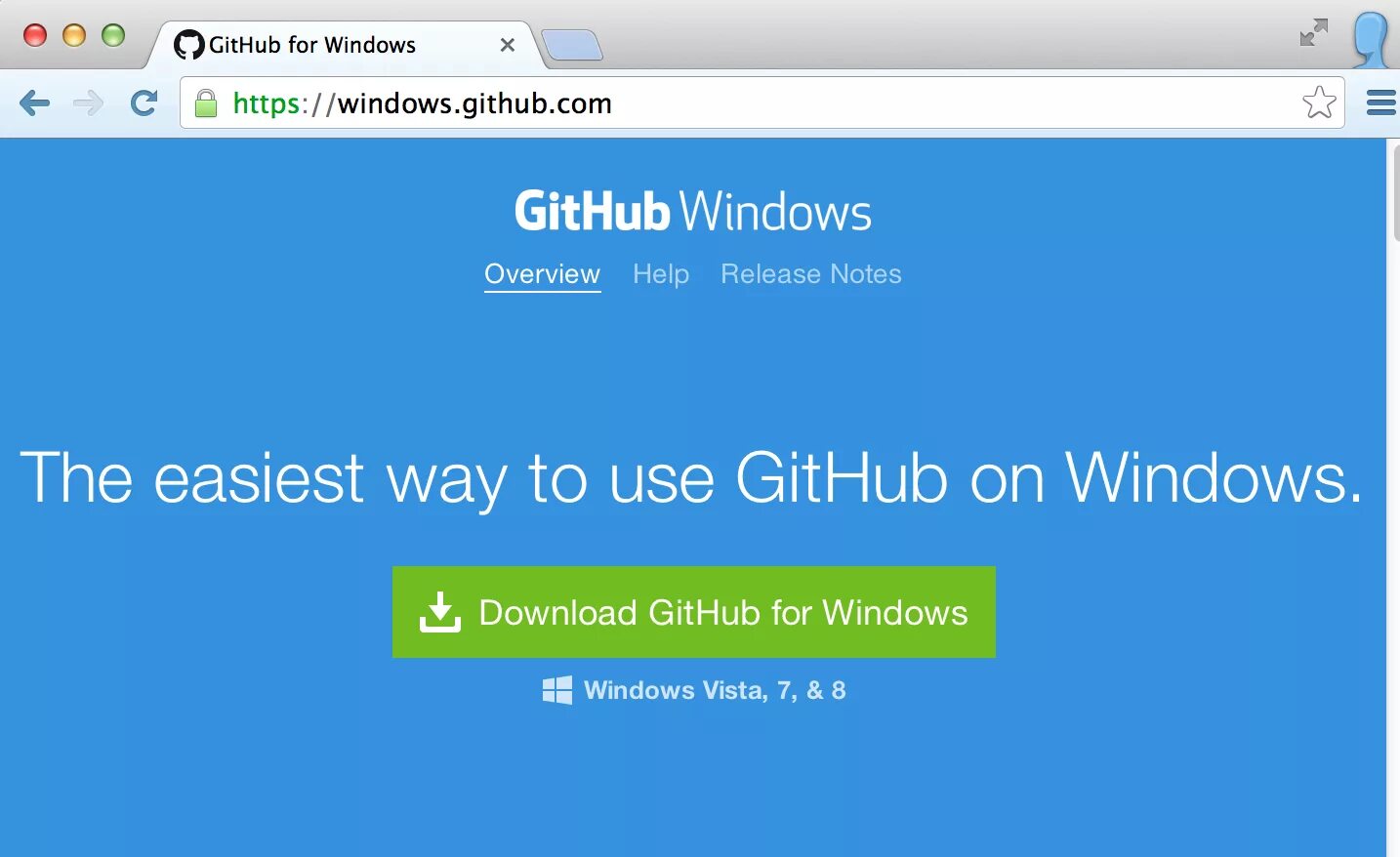1400x857 pixels.
Task: Click the Windows logo icon below download
Action: point(557,690)
